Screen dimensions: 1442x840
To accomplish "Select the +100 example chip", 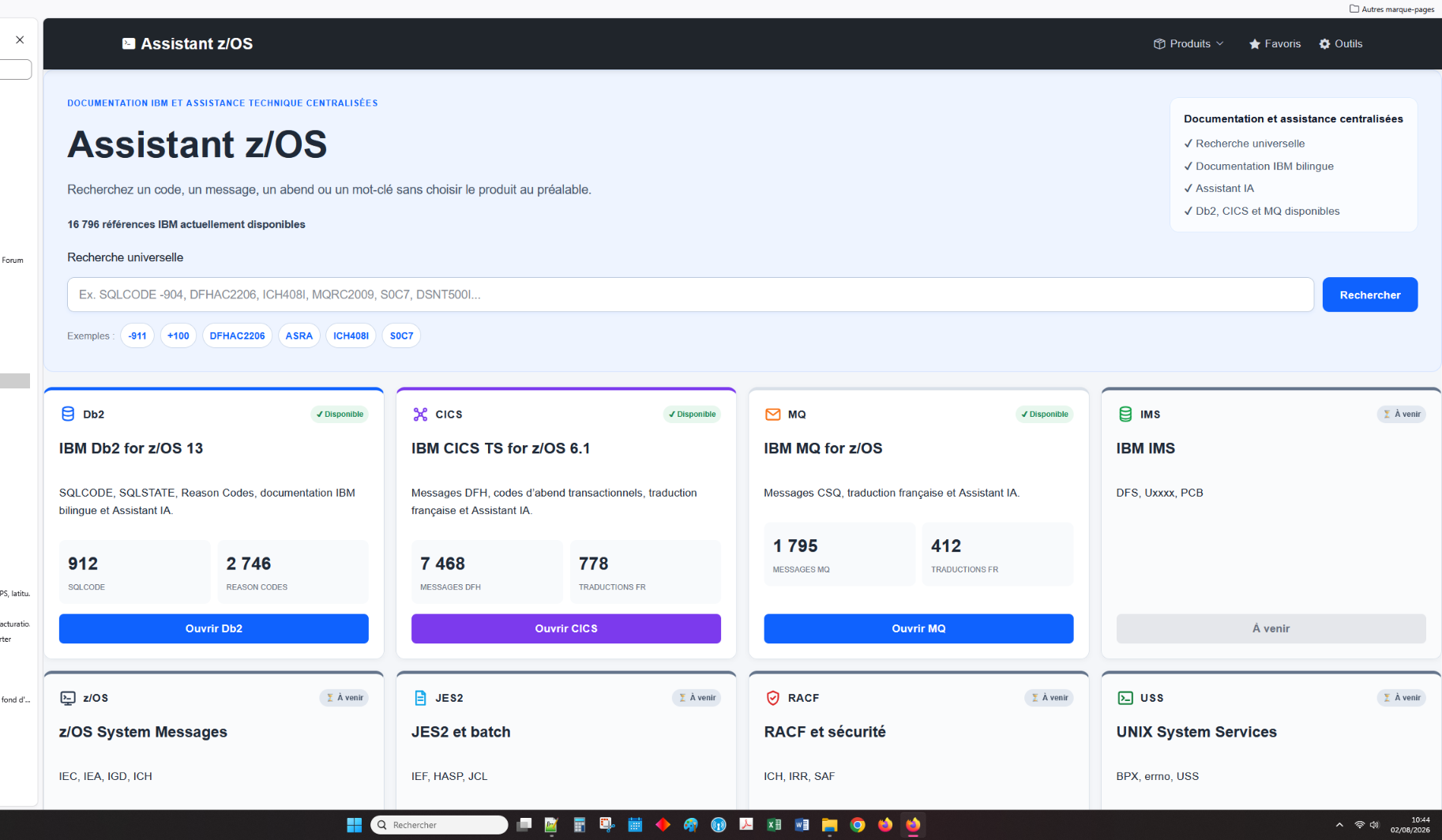I will tap(178, 336).
